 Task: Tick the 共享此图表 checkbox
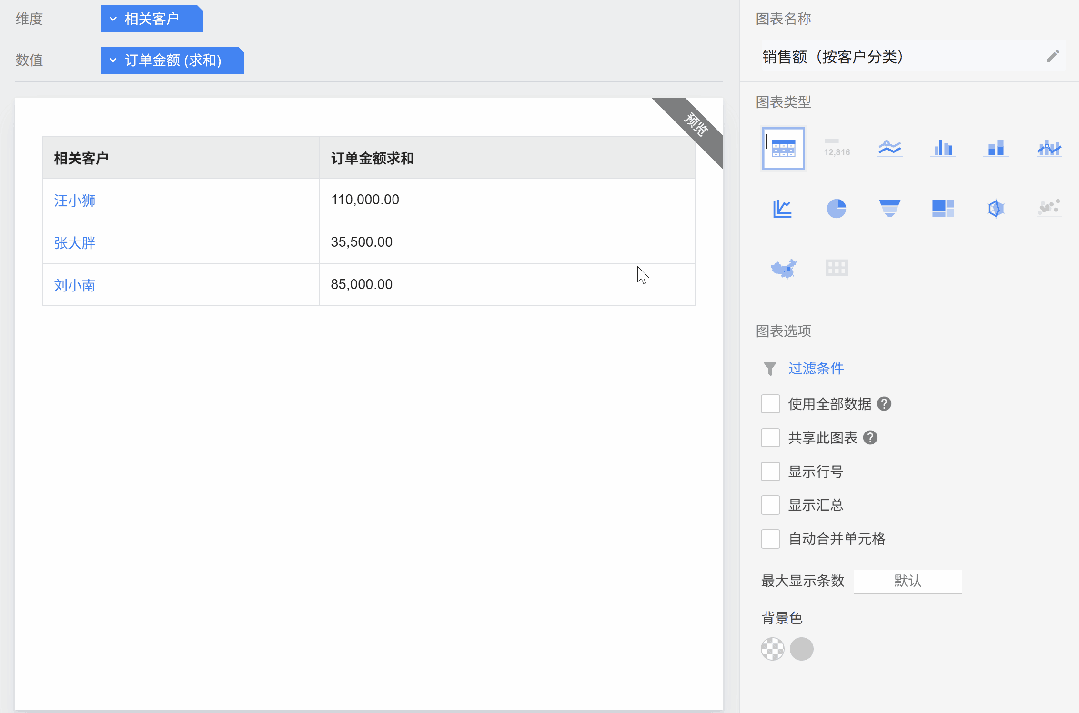[771, 438]
